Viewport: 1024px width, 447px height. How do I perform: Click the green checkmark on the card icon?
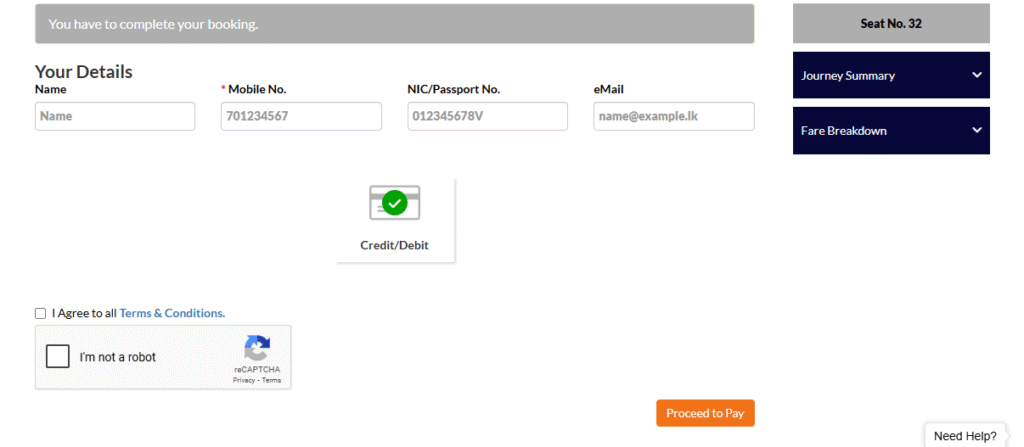pos(394,203)
